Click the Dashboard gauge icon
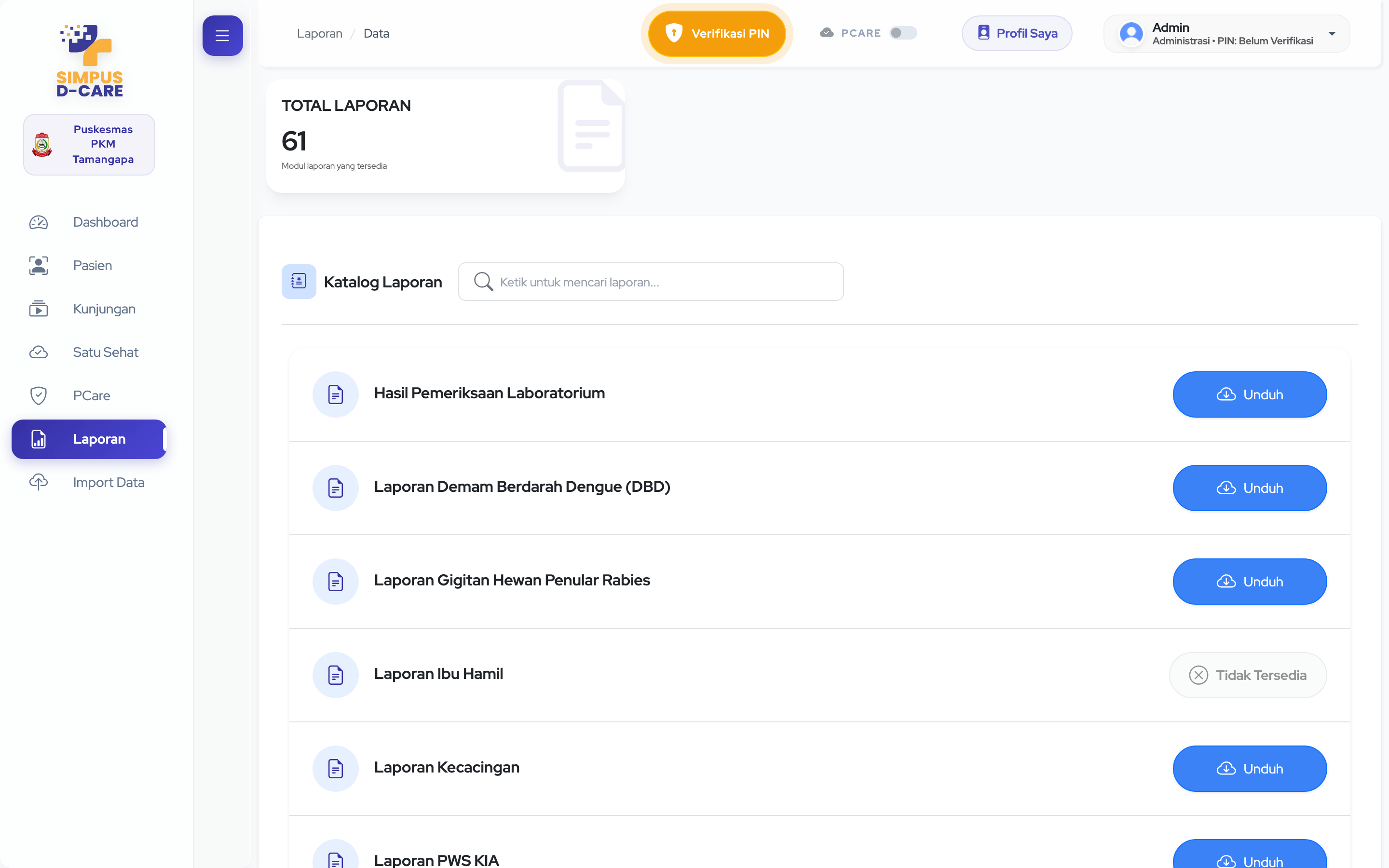1389x868 pixels. (39, 222)
